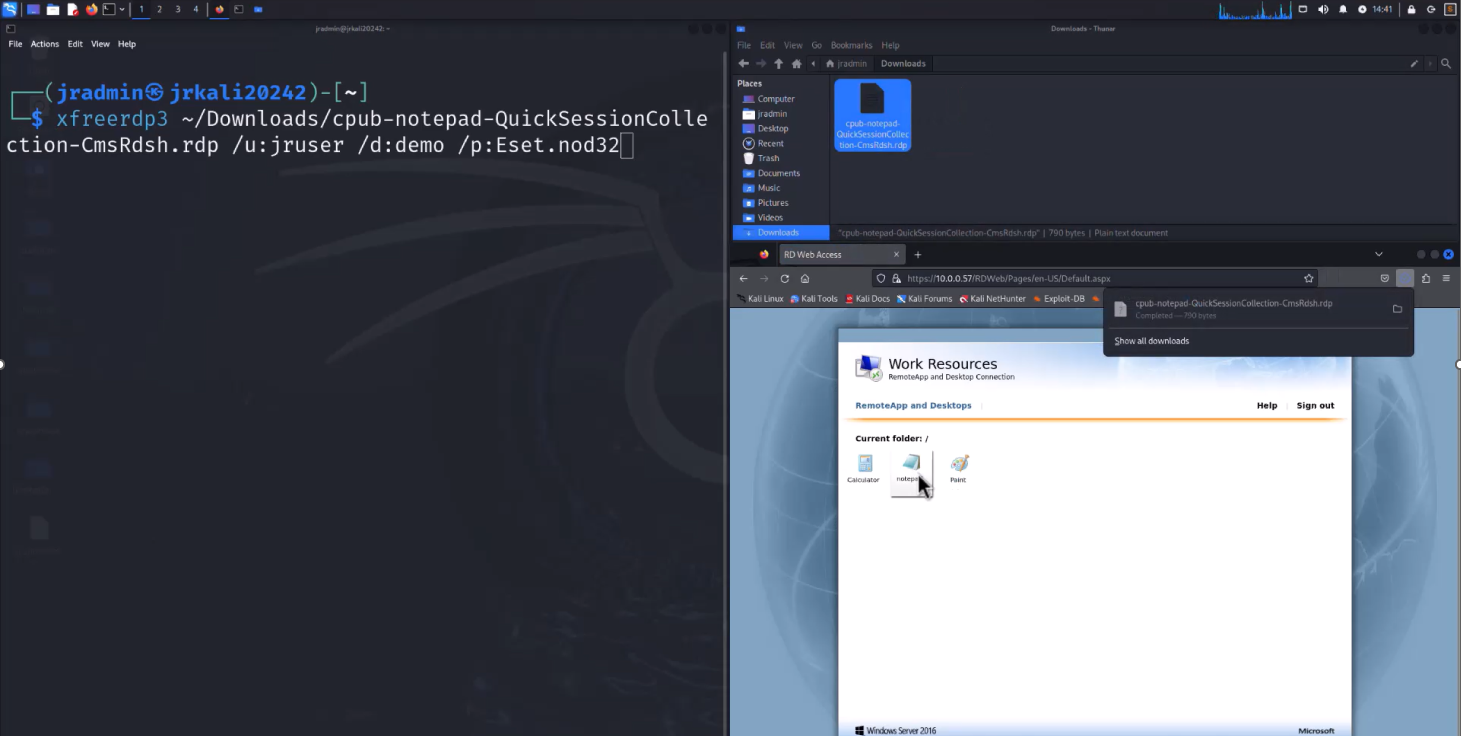Open Firefox downloads folder icon for the RDP file
Image resolution: width=1461 pixels, height=736 pixels.
pos(1397,309)
